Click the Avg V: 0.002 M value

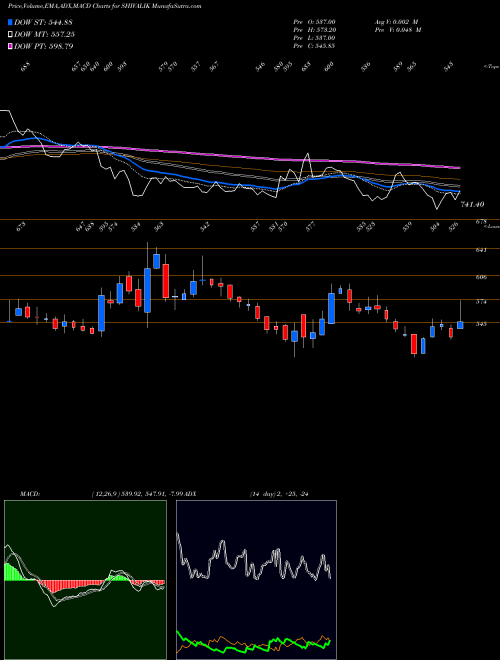(397, 22)
